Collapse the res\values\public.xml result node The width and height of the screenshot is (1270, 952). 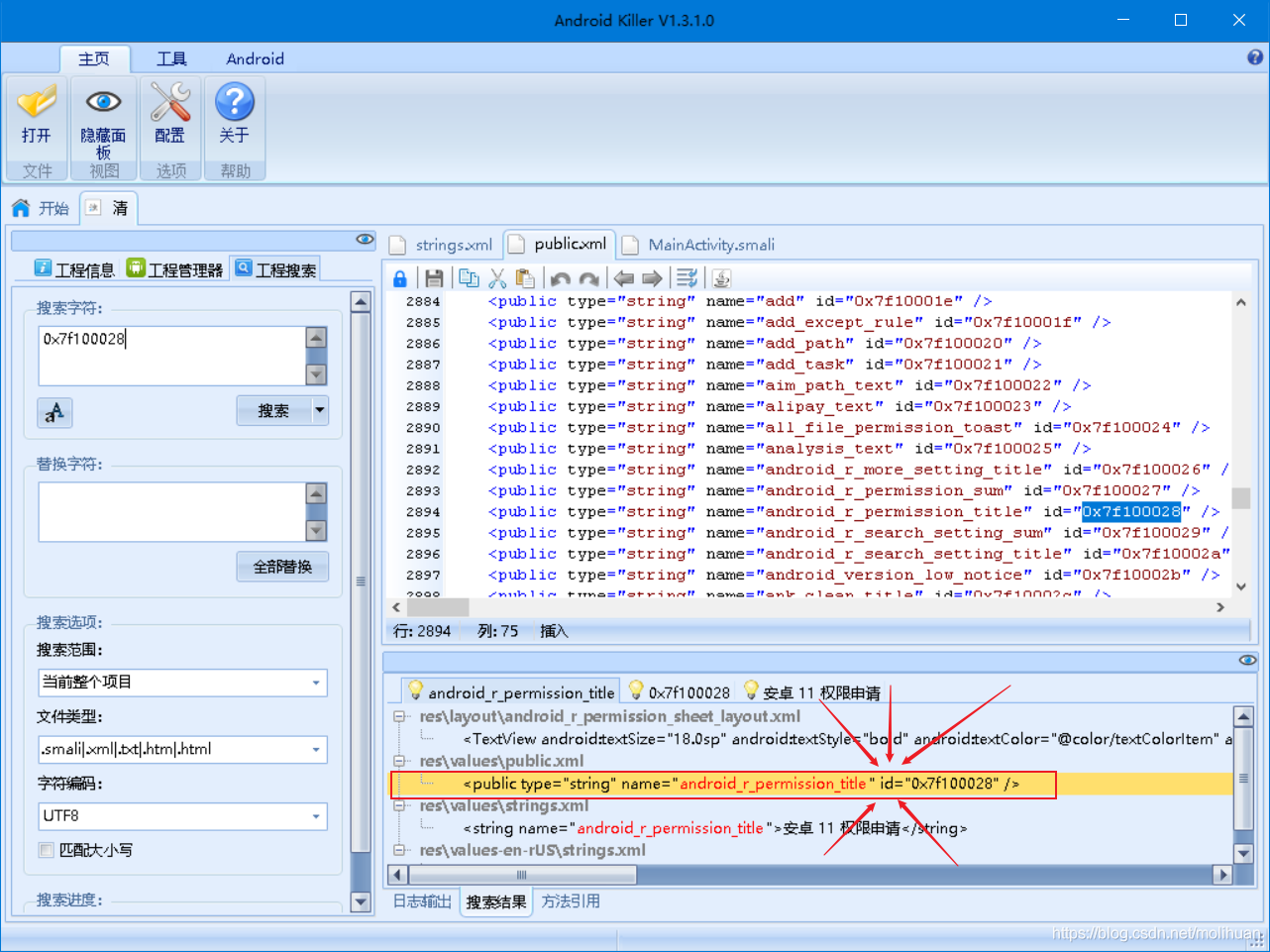398,761
